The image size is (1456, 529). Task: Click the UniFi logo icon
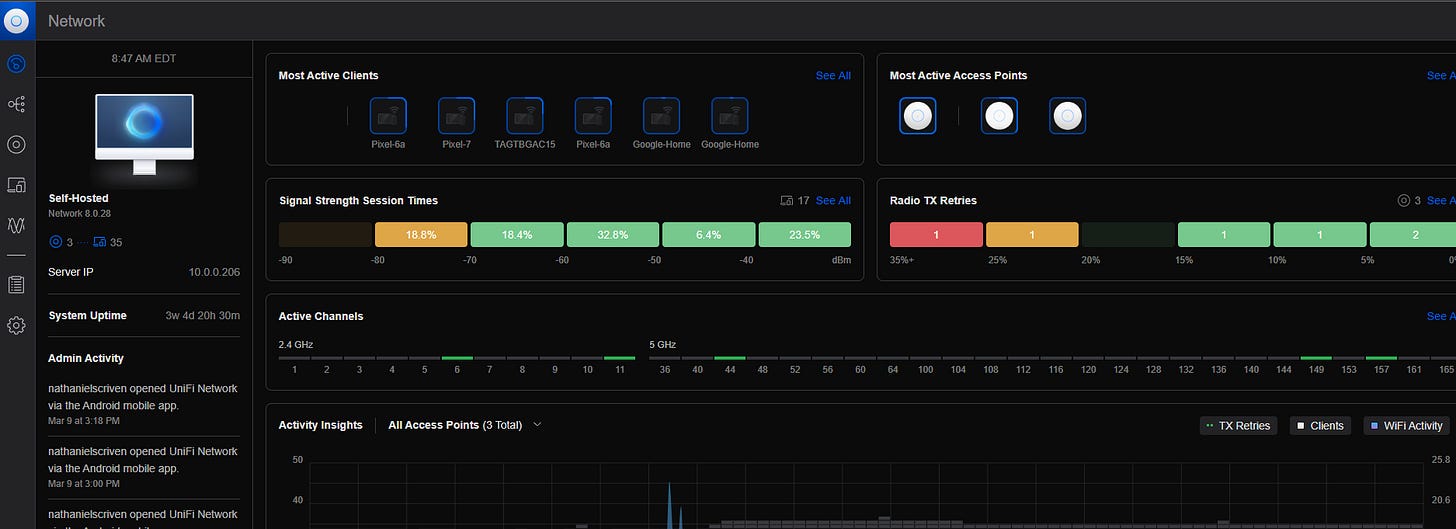[x=17, y=20]
